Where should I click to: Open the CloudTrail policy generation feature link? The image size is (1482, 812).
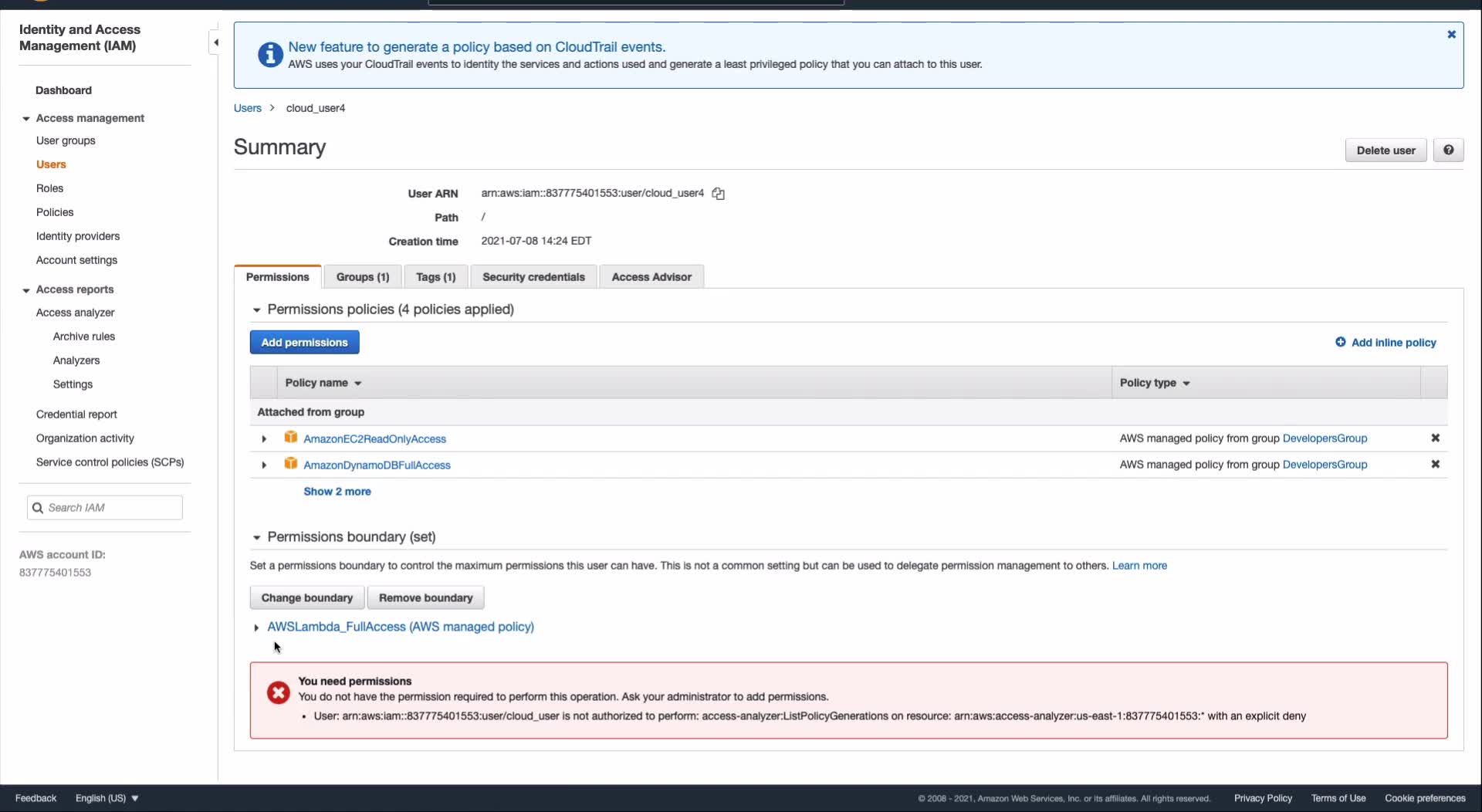477,47
